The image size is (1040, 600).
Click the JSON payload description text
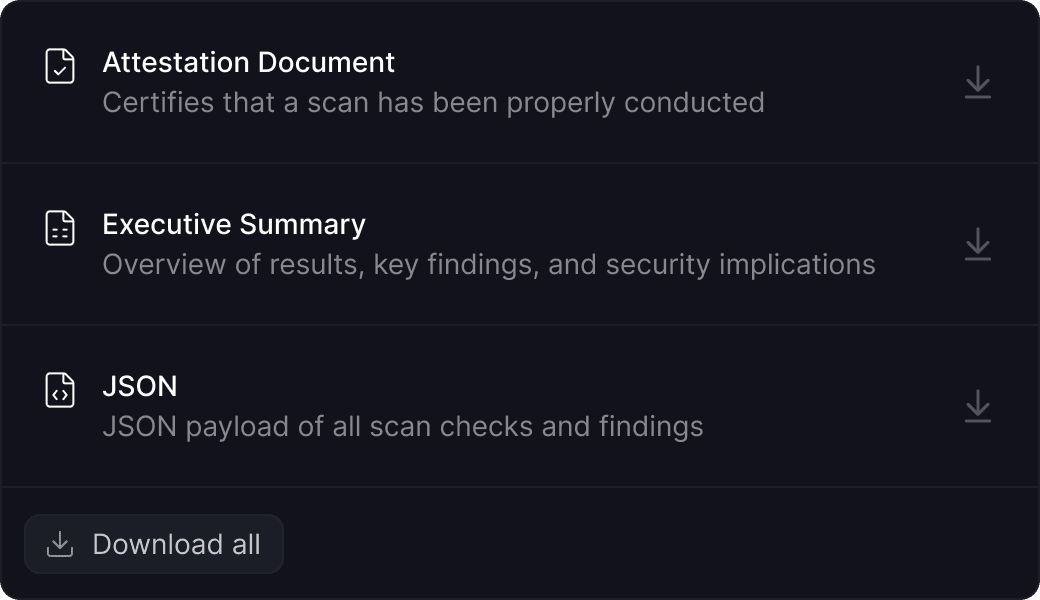pos(404,426)
